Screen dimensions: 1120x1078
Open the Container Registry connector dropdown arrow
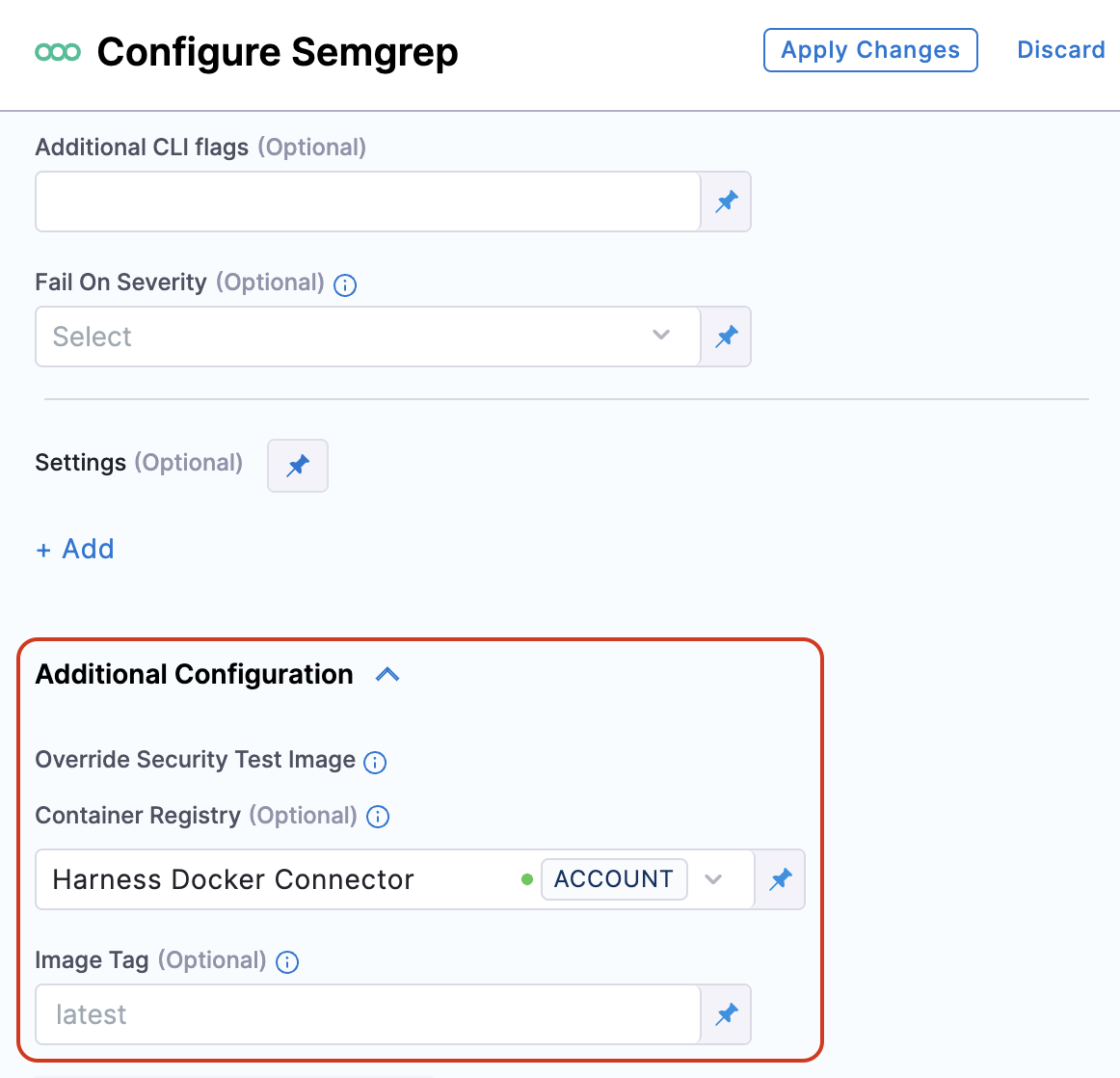713,879
